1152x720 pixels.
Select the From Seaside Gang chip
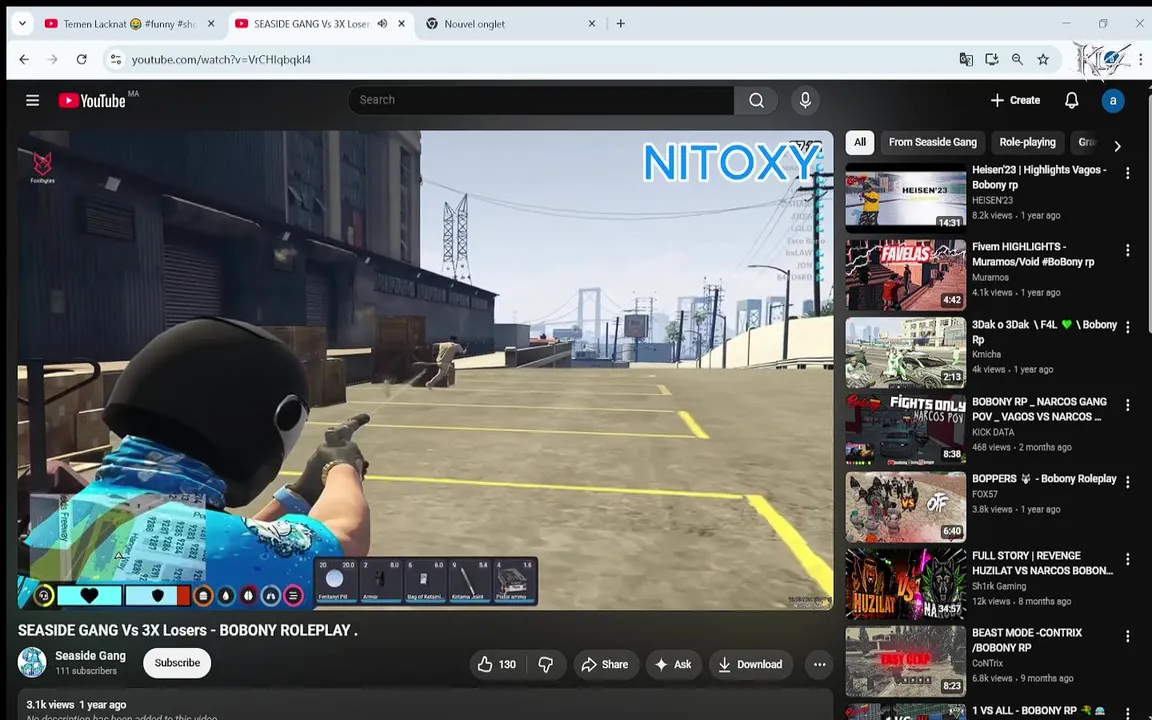pos(932,143)
